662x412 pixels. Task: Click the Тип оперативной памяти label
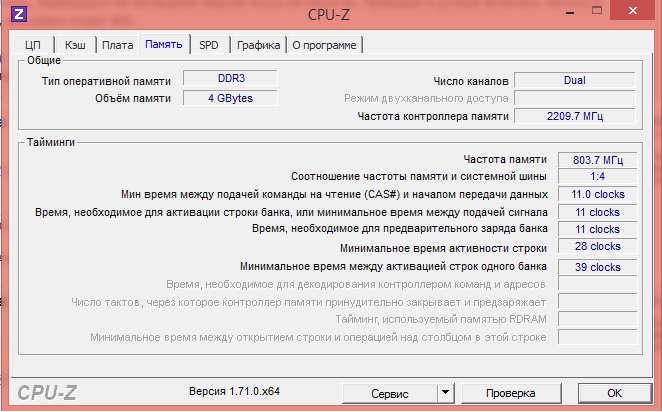tap(106, 81)
